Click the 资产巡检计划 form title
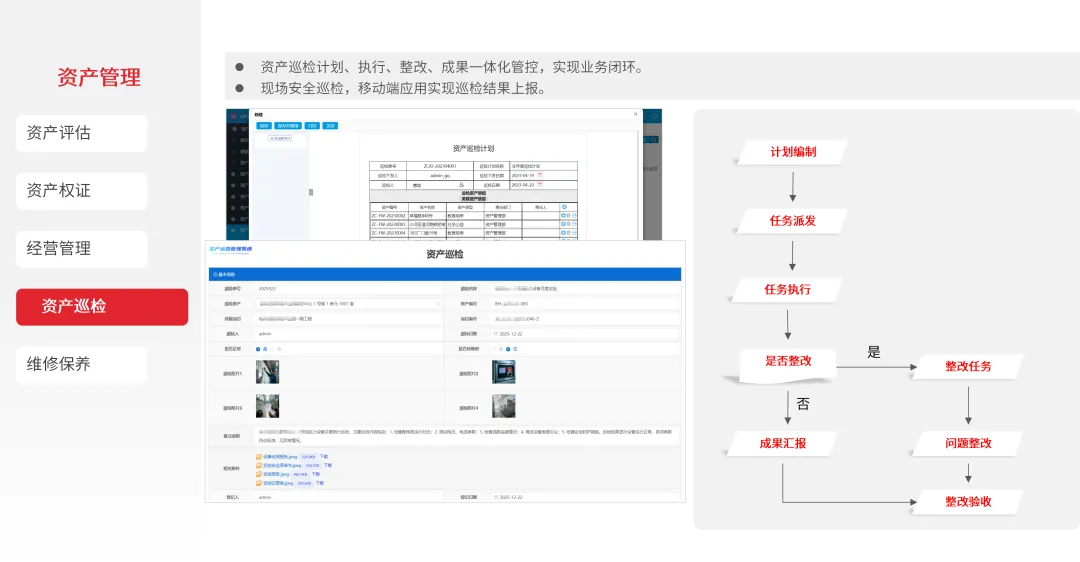Image resolution: width=1080 pixels, height=562 pixels. (473, 149)
